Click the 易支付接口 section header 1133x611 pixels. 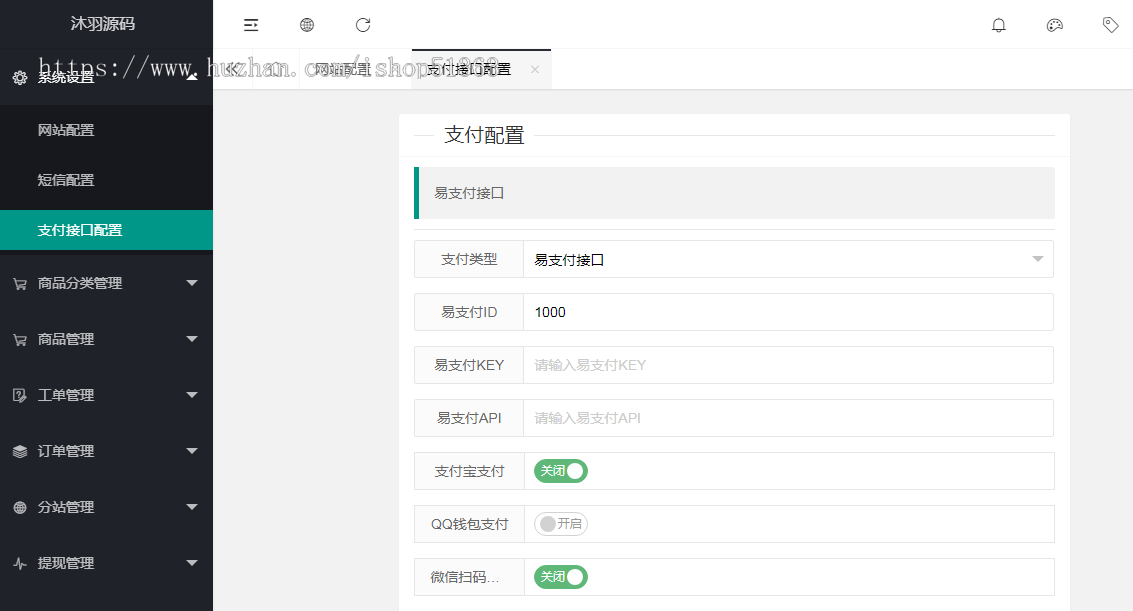point(734,193)
